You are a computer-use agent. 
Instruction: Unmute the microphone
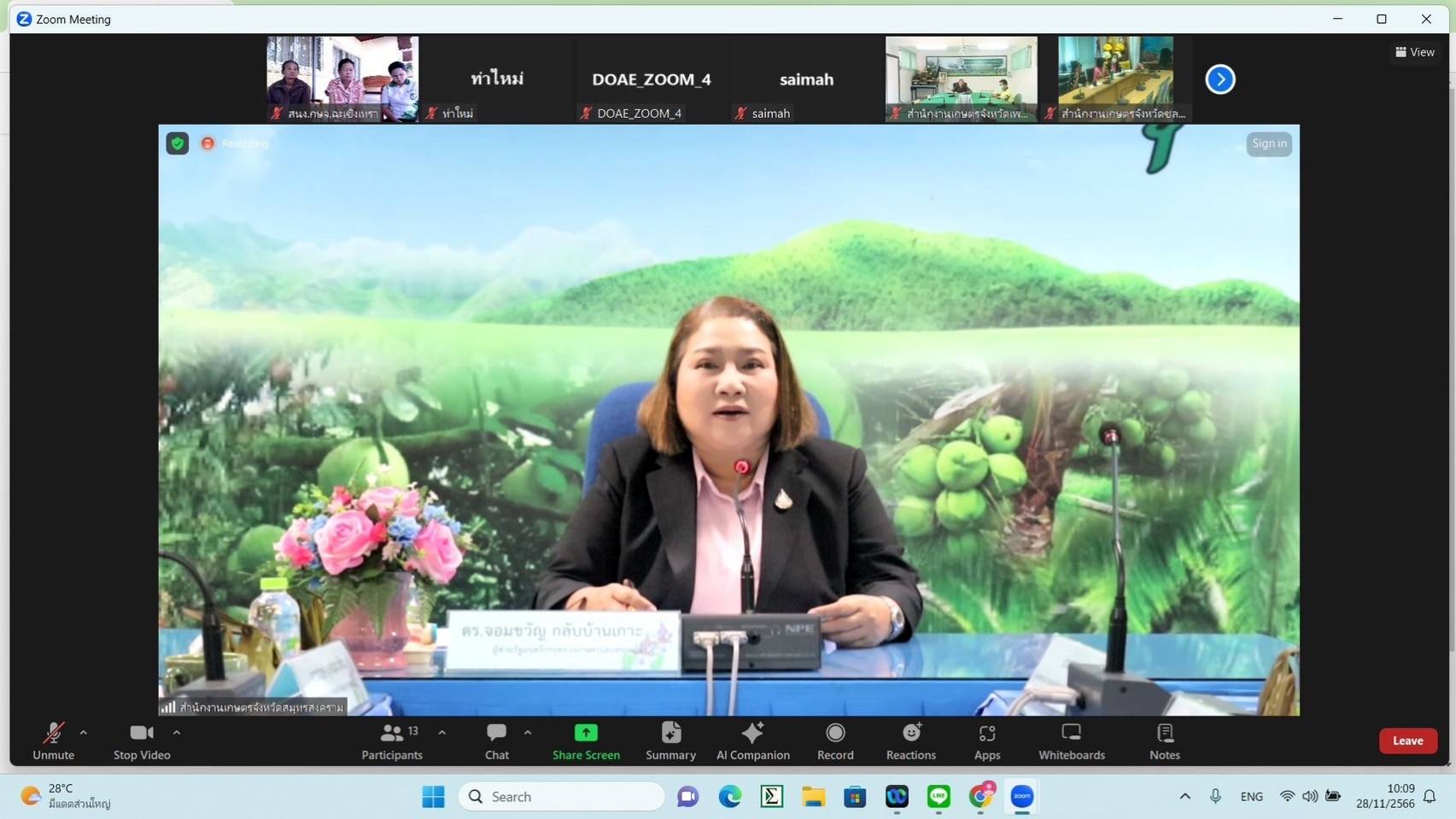53,740
